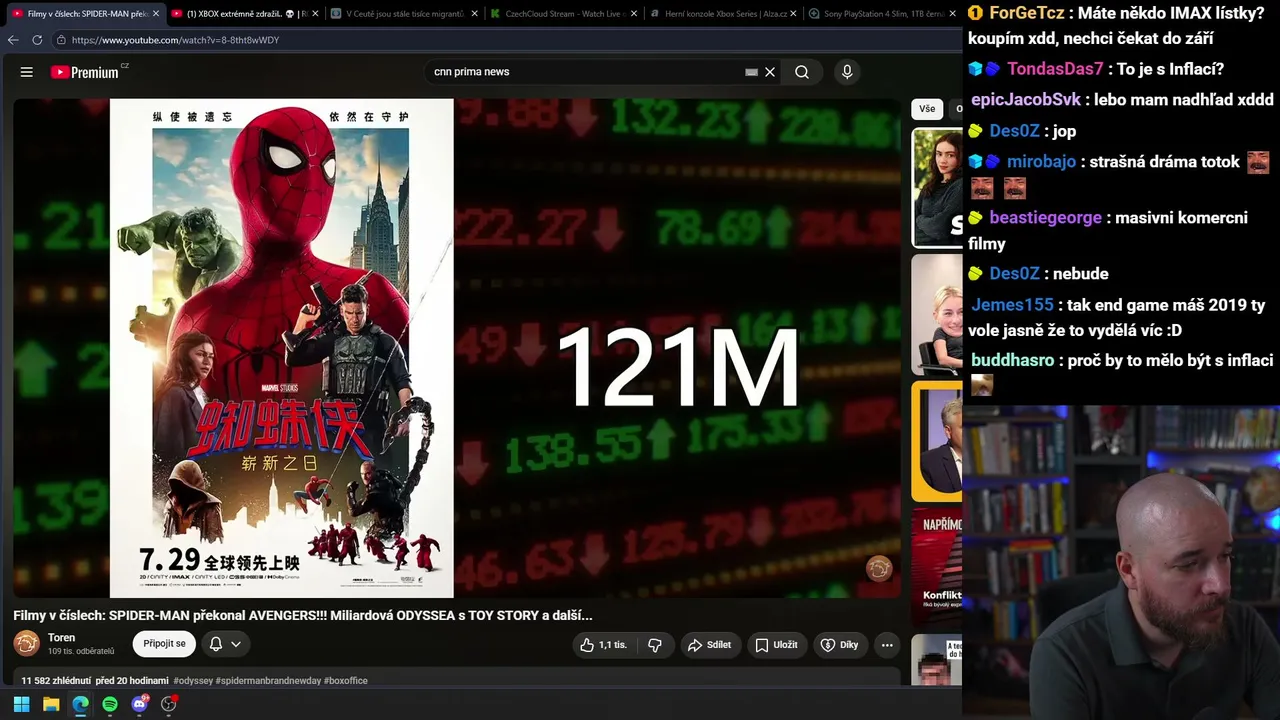The height and width of the screenshot is (720, 1280).
Task: Share video with Sdílet button
Action: tap(710, 645)
